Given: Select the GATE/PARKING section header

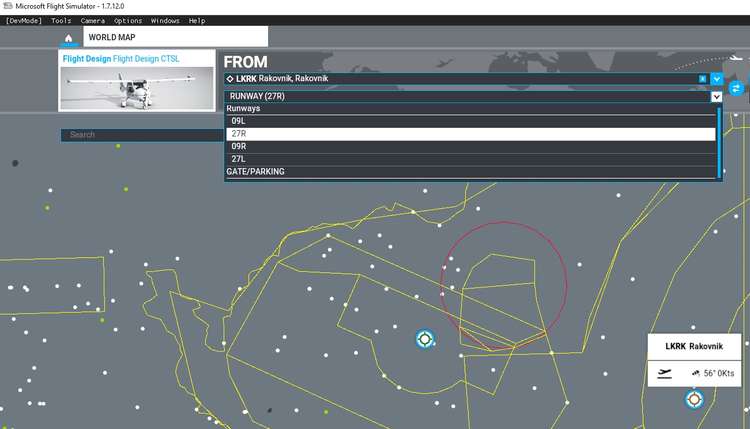Looking at the screenshot, I should (255, 172).
